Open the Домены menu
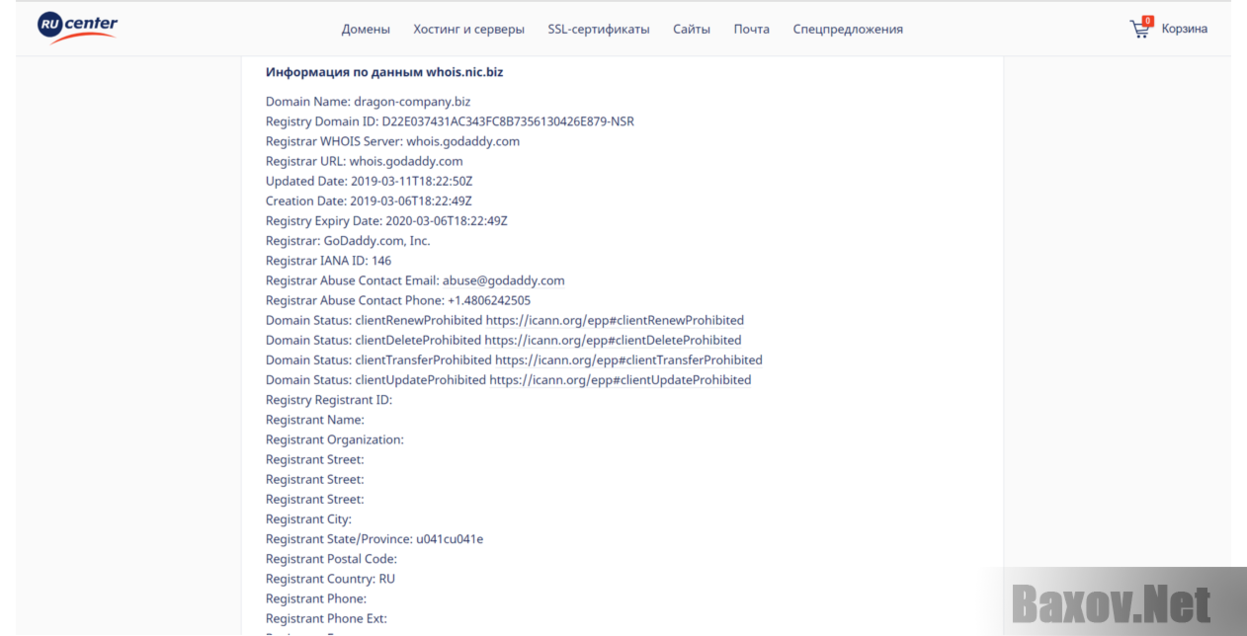The width and height of the screenshot is (1247, 636). click(x=366, y=29)
